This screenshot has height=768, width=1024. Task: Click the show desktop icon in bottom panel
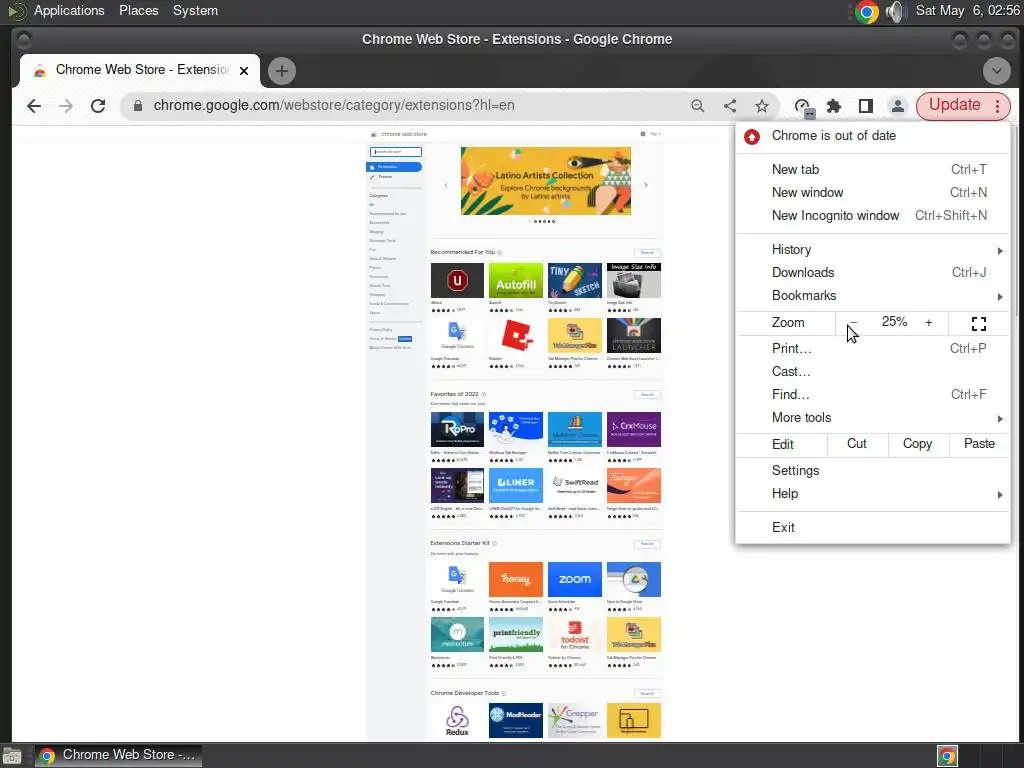coord(12,756)
